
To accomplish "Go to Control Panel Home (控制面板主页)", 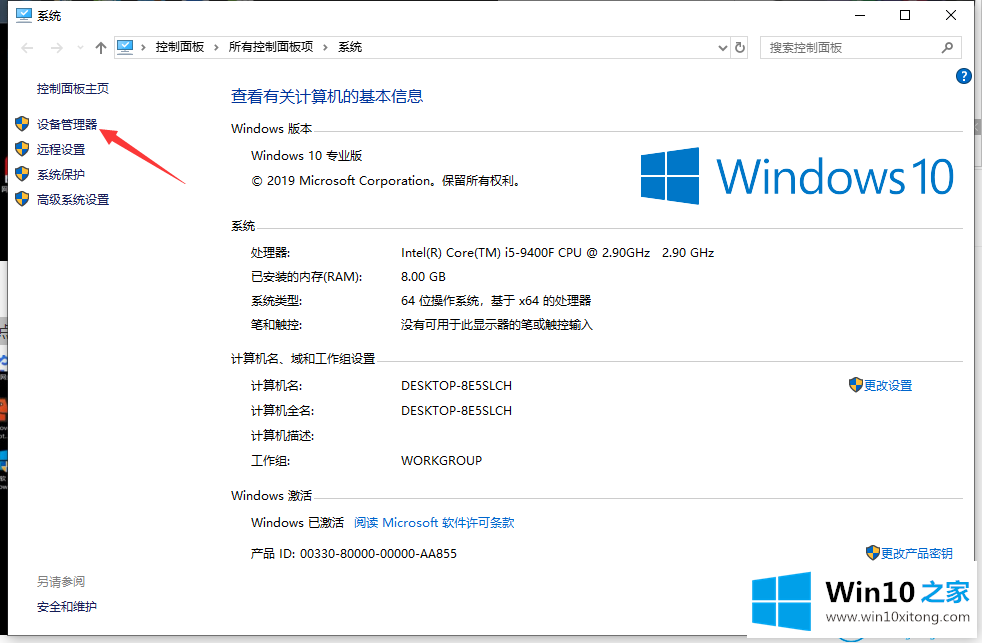I will click(73, 88).
